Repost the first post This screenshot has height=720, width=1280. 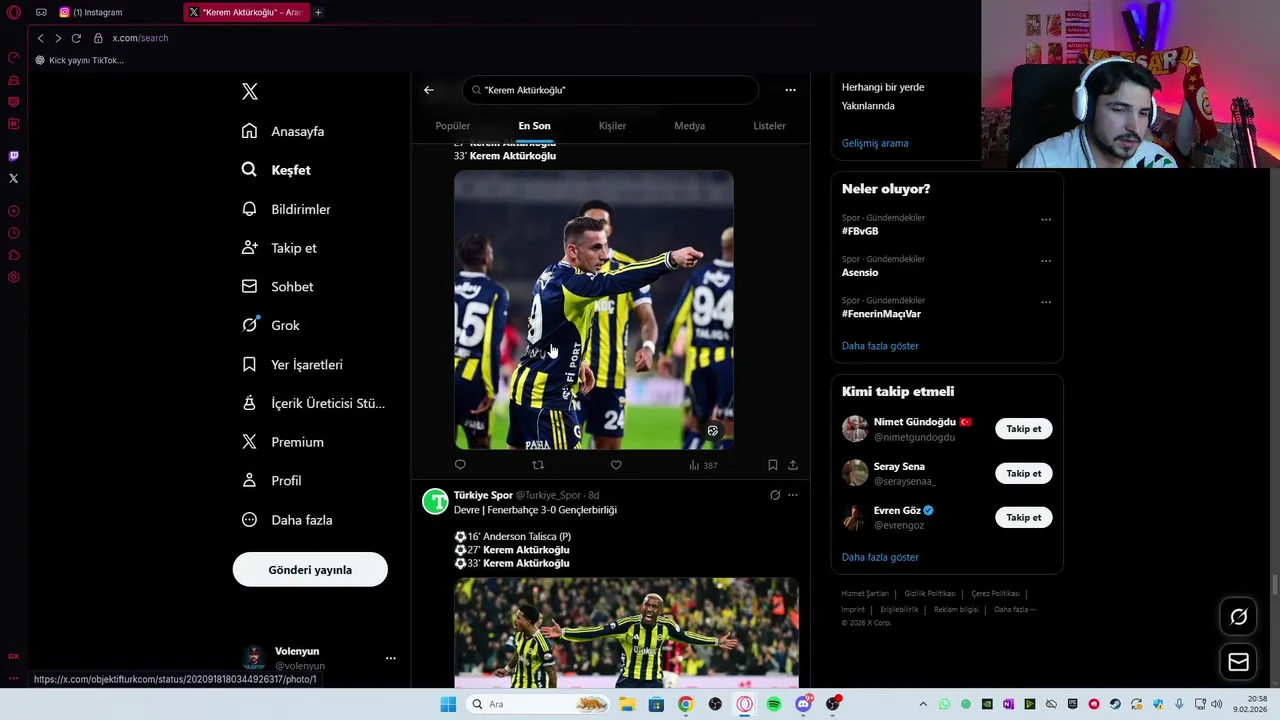tap(538, 465)
